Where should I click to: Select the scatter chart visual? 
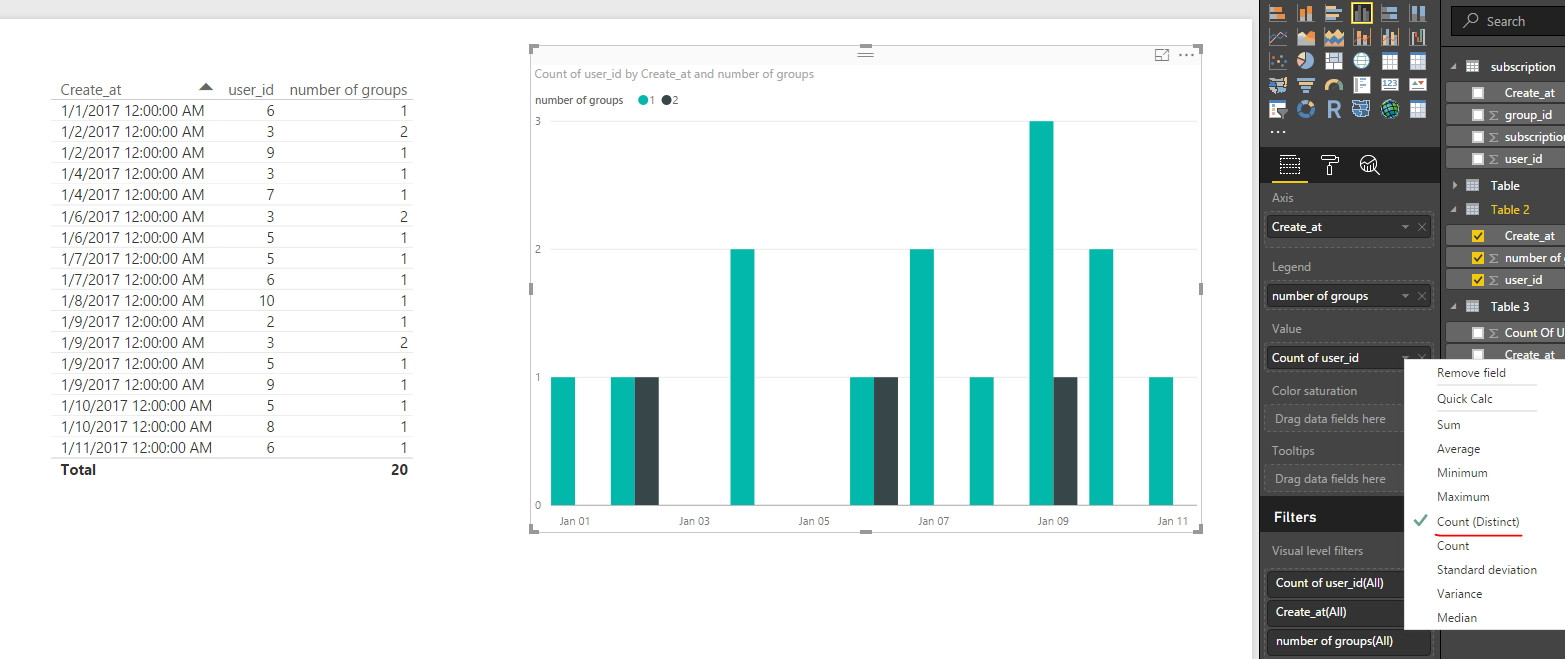(x=1277, y=61)
